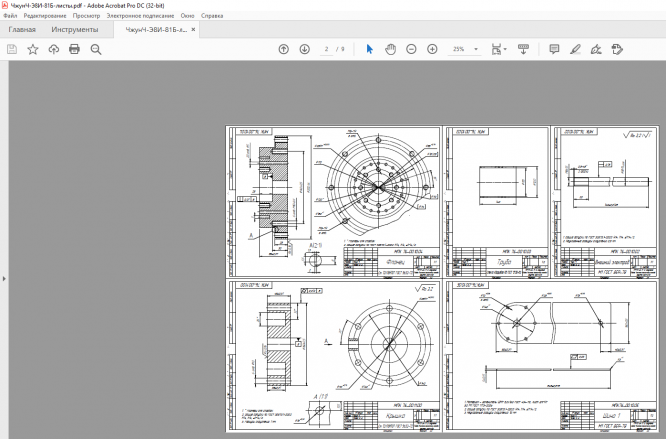
Task: Open the 25% zoom level dropdown
Action: [x=476, y=49]
